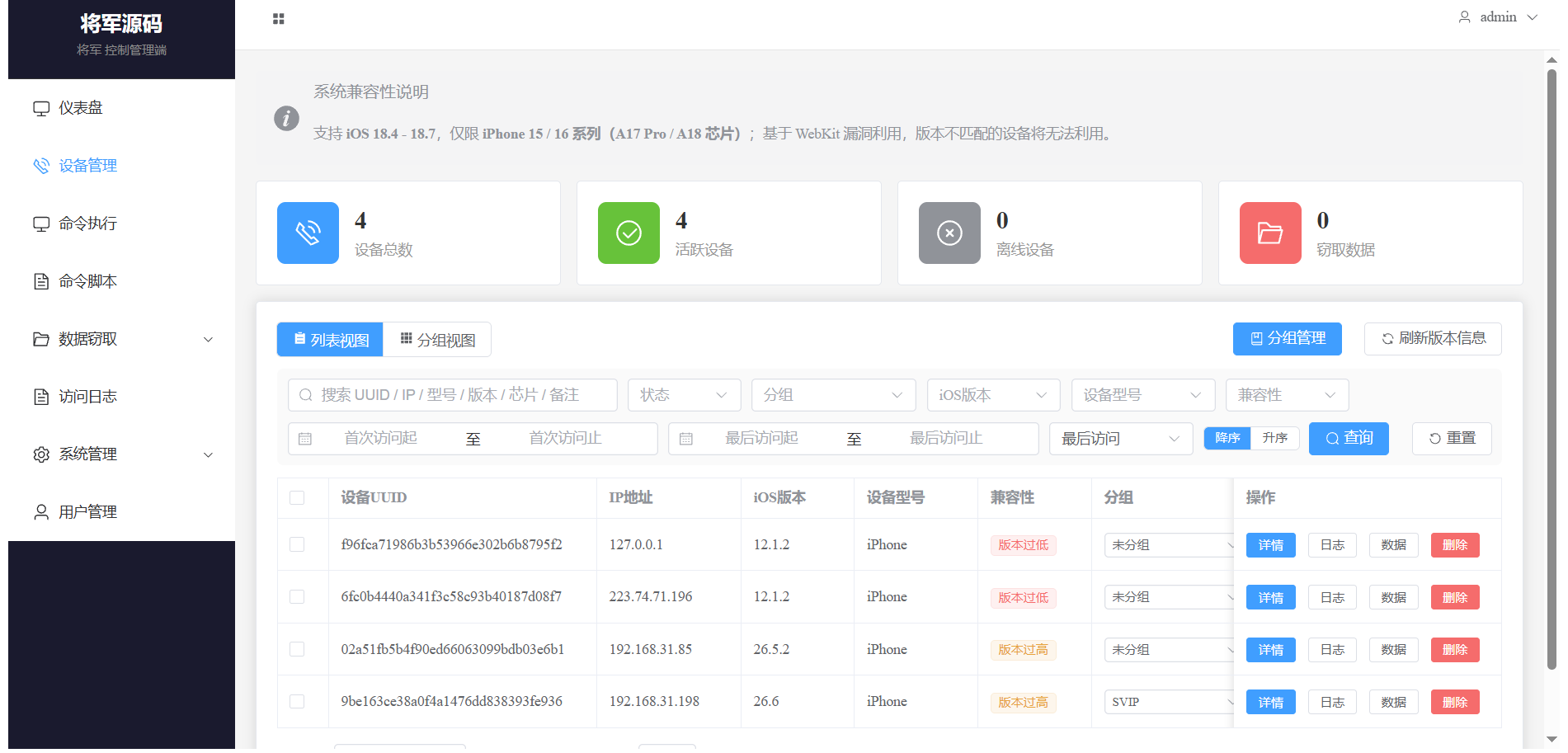
Task: Select 升序 sort order
Action: coord(1275,438)
